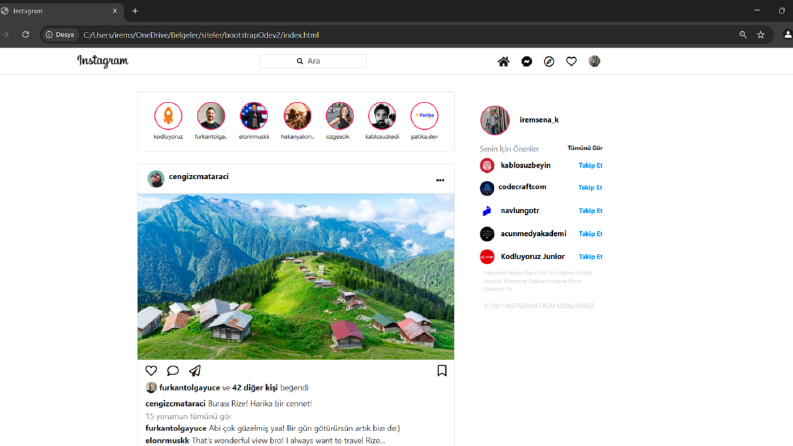
Task: Open cengizcmataraci username in post header
Action: click(x=199, y=176)
